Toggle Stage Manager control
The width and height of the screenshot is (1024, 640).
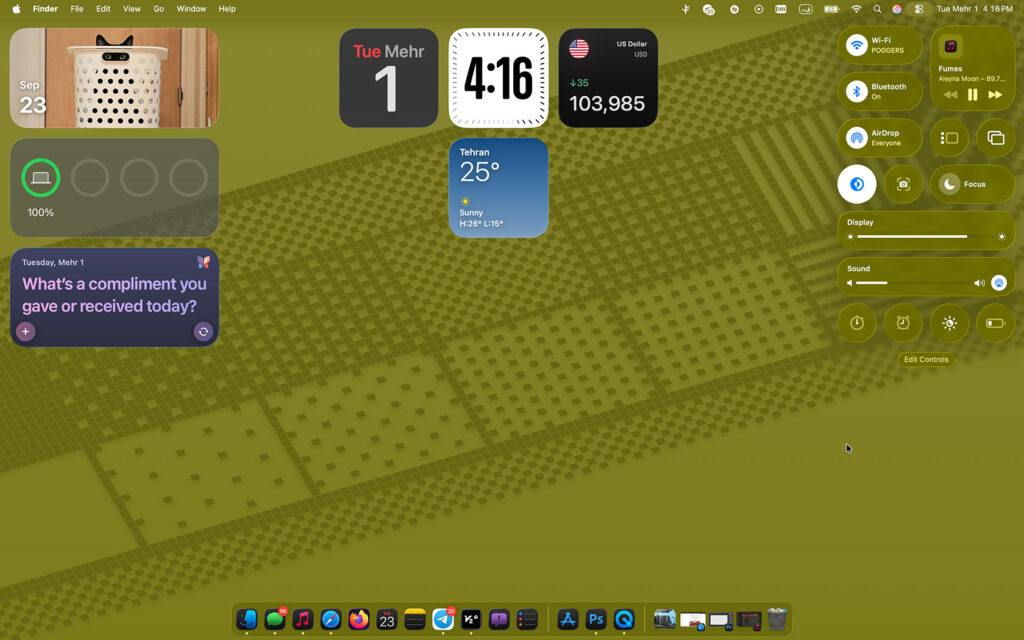pos(950,138)
